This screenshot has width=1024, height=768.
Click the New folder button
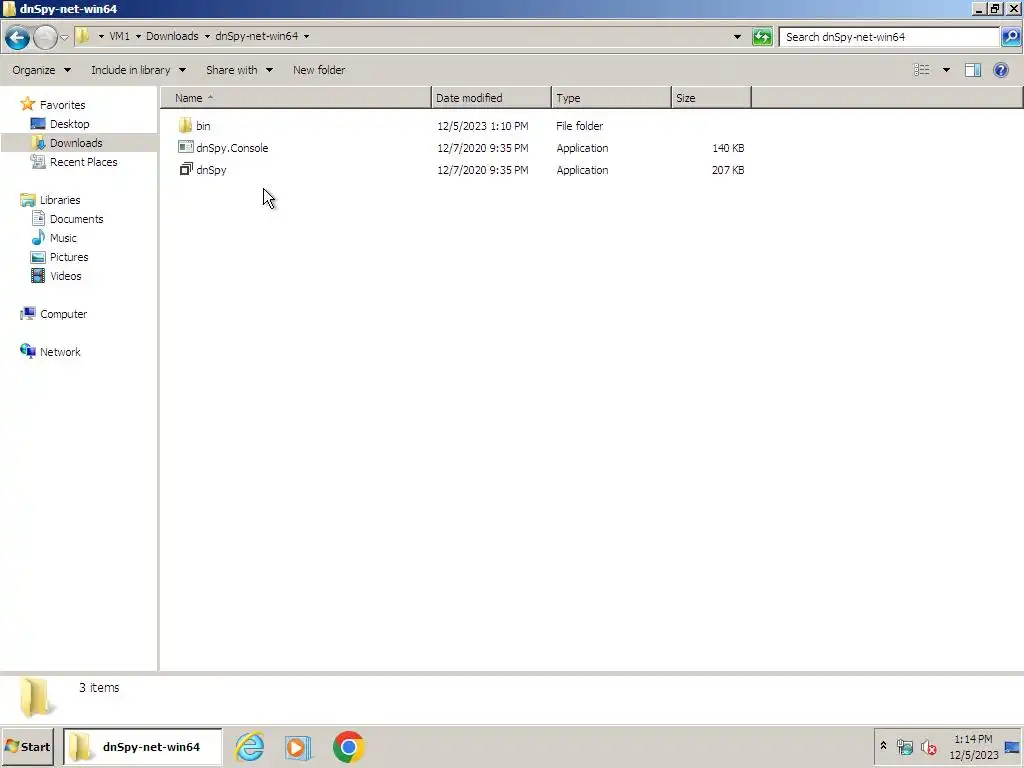(x=319, y=70)
